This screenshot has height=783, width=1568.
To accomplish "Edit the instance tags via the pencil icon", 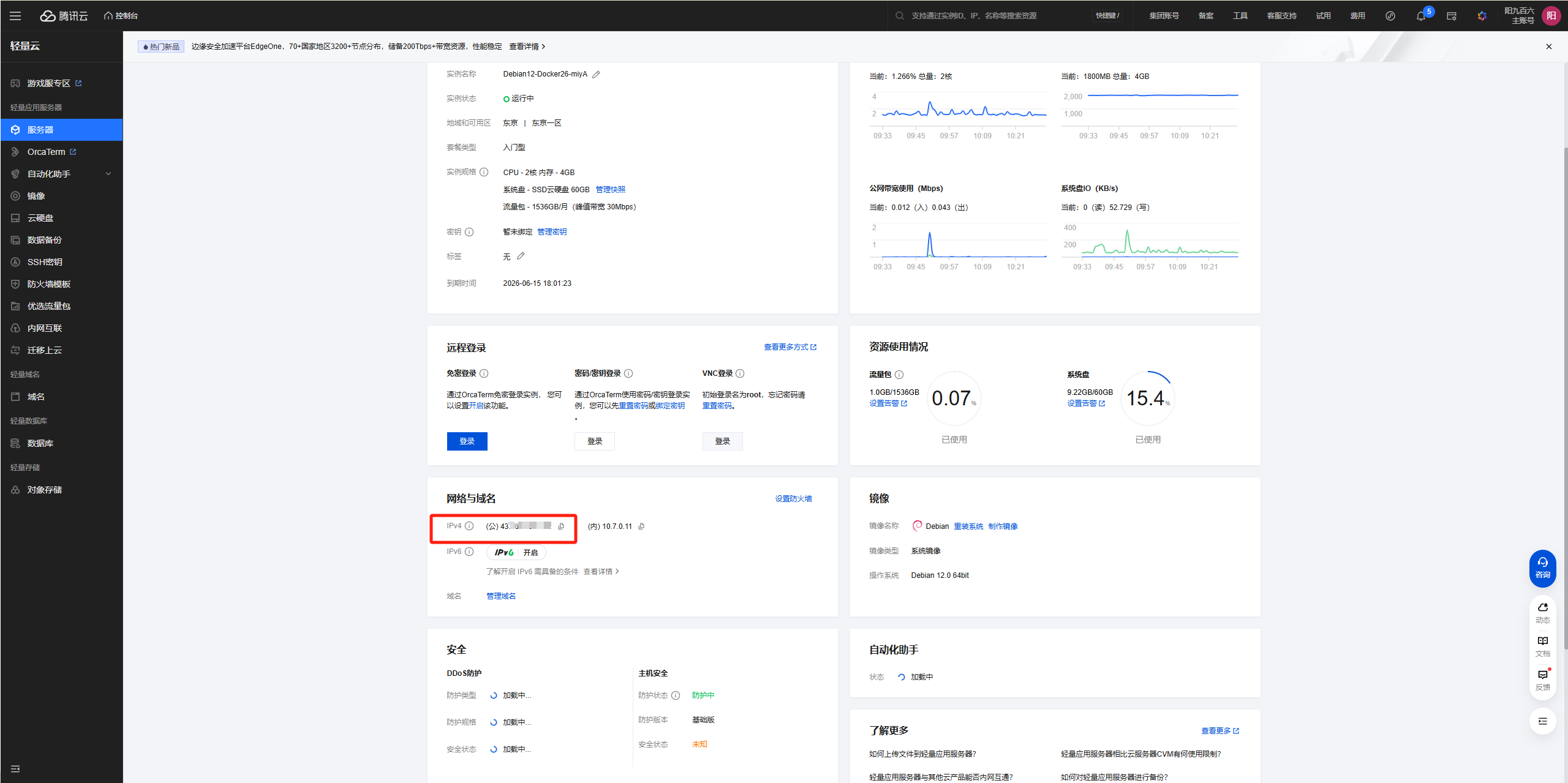I will point(520,256).
